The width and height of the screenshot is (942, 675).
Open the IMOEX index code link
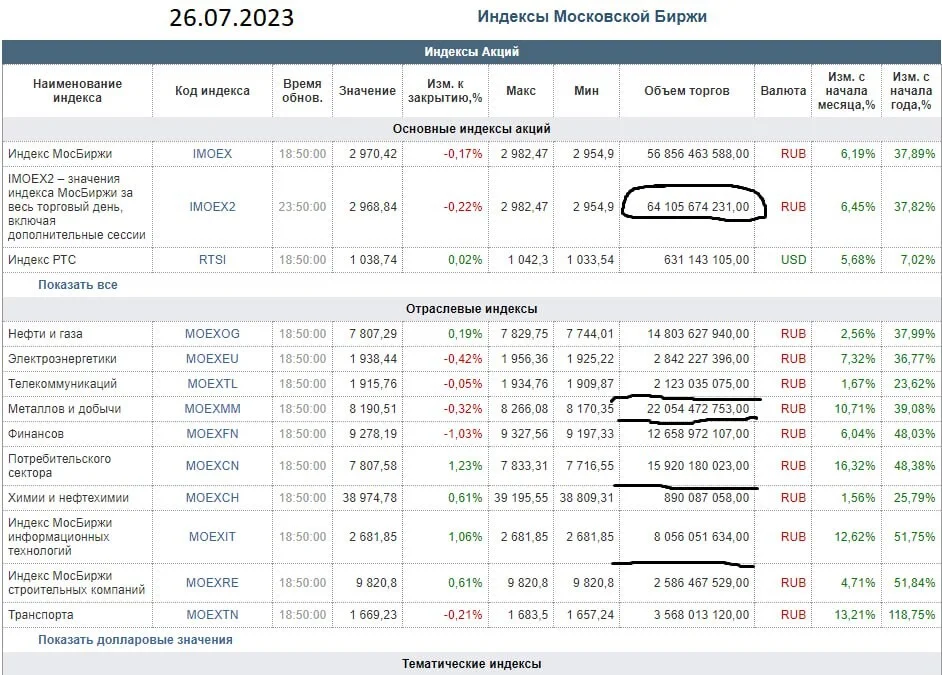212,154
